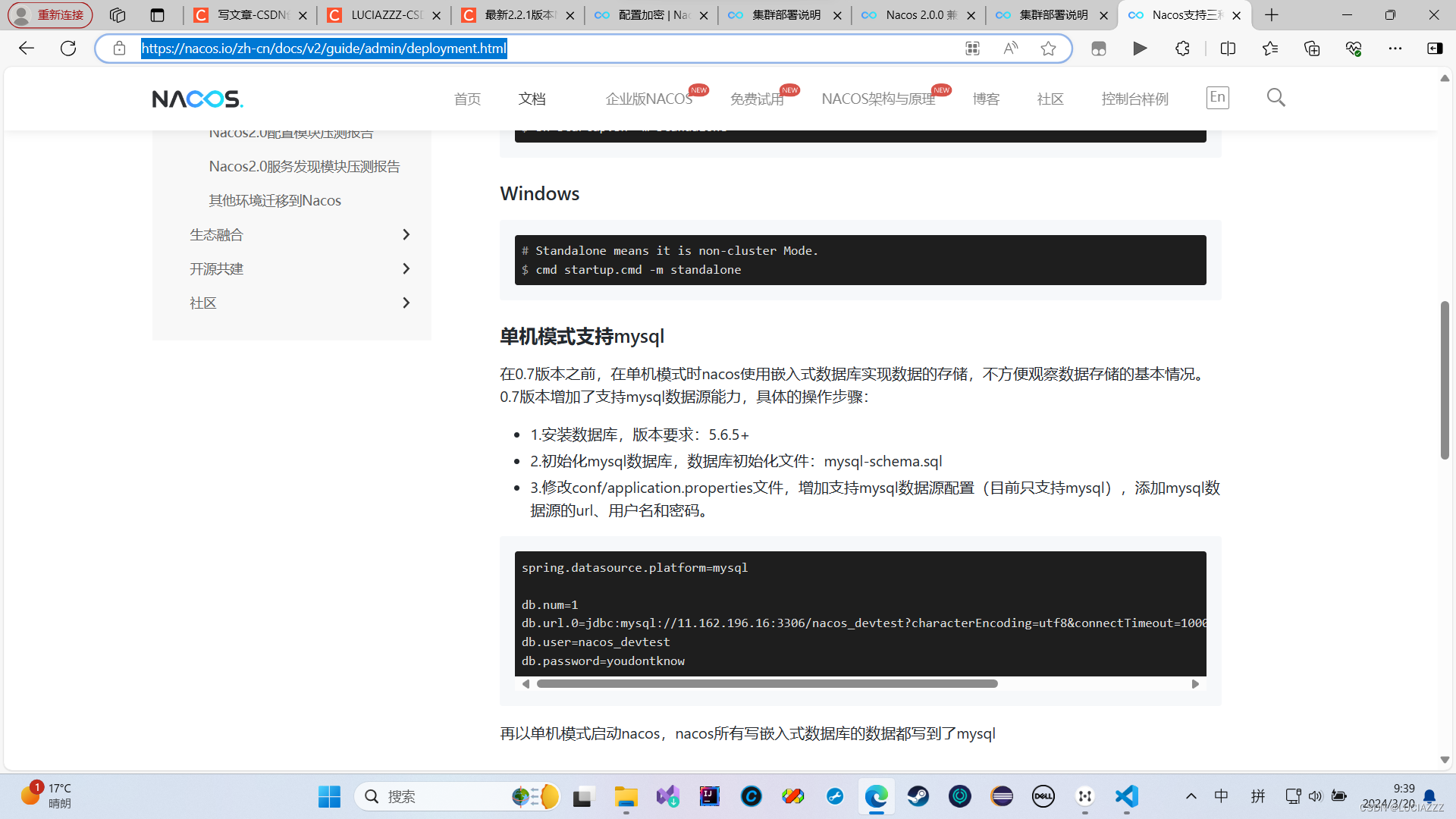Open the QR code generator icon
Screen dimensions: 1456x819
[x=972, y=49]
